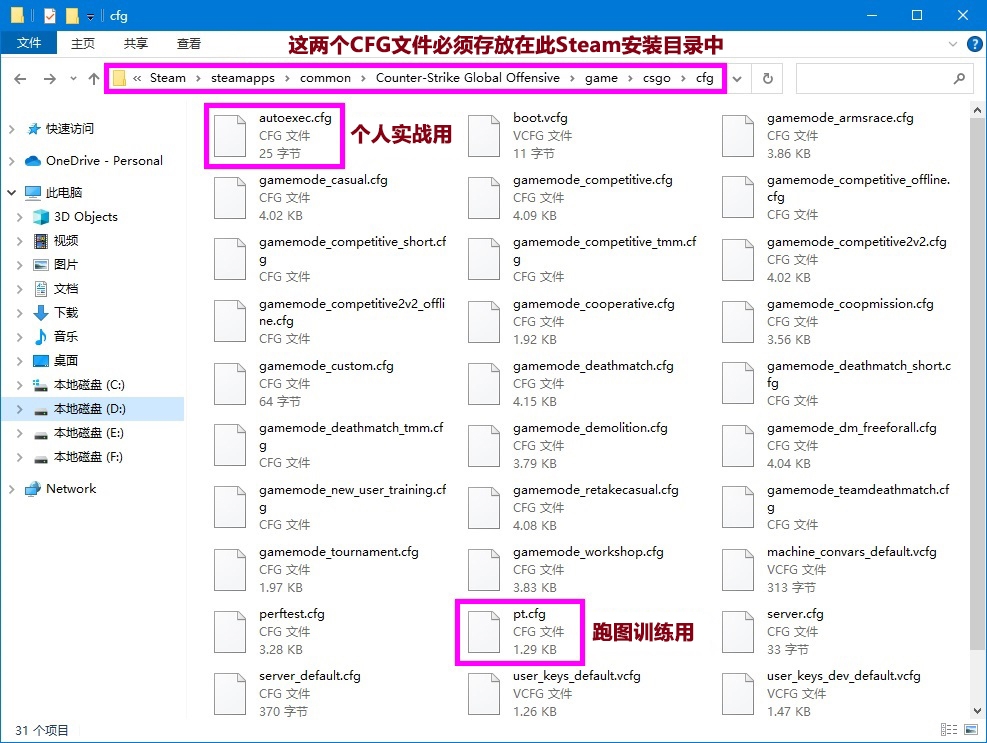Click game in the address path

[x=601, y=78]
